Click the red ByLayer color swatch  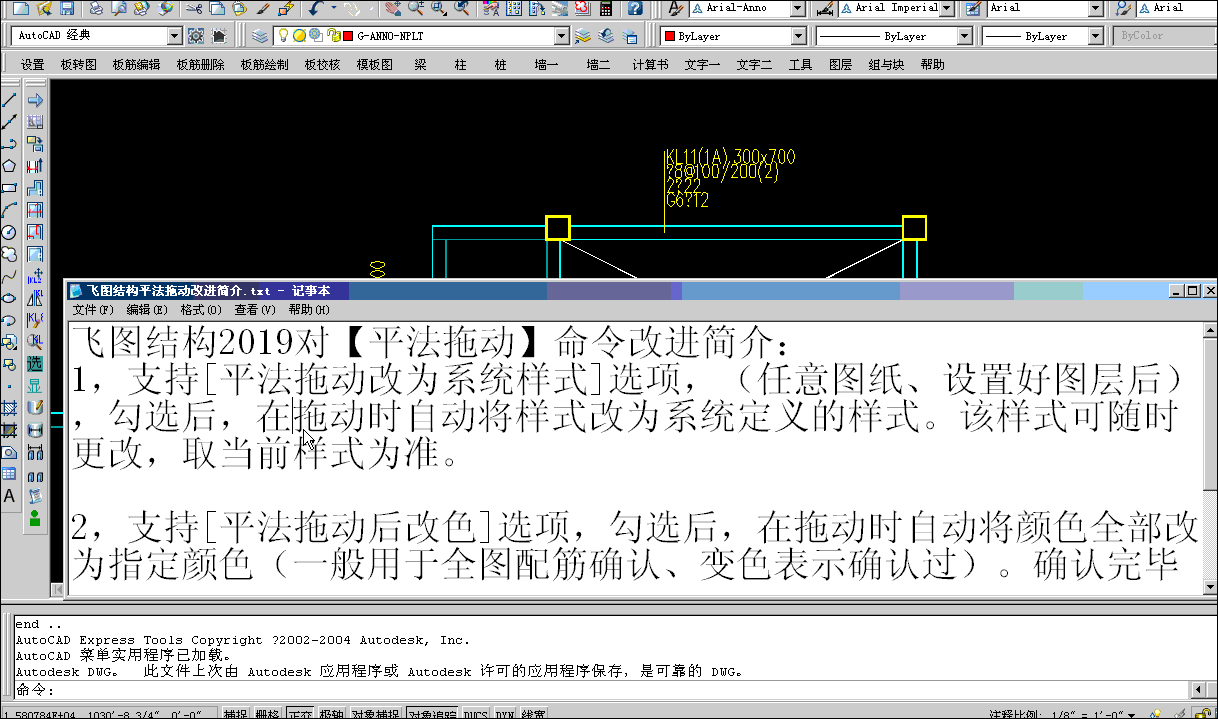pyautogui.click(x=670, y=36)
